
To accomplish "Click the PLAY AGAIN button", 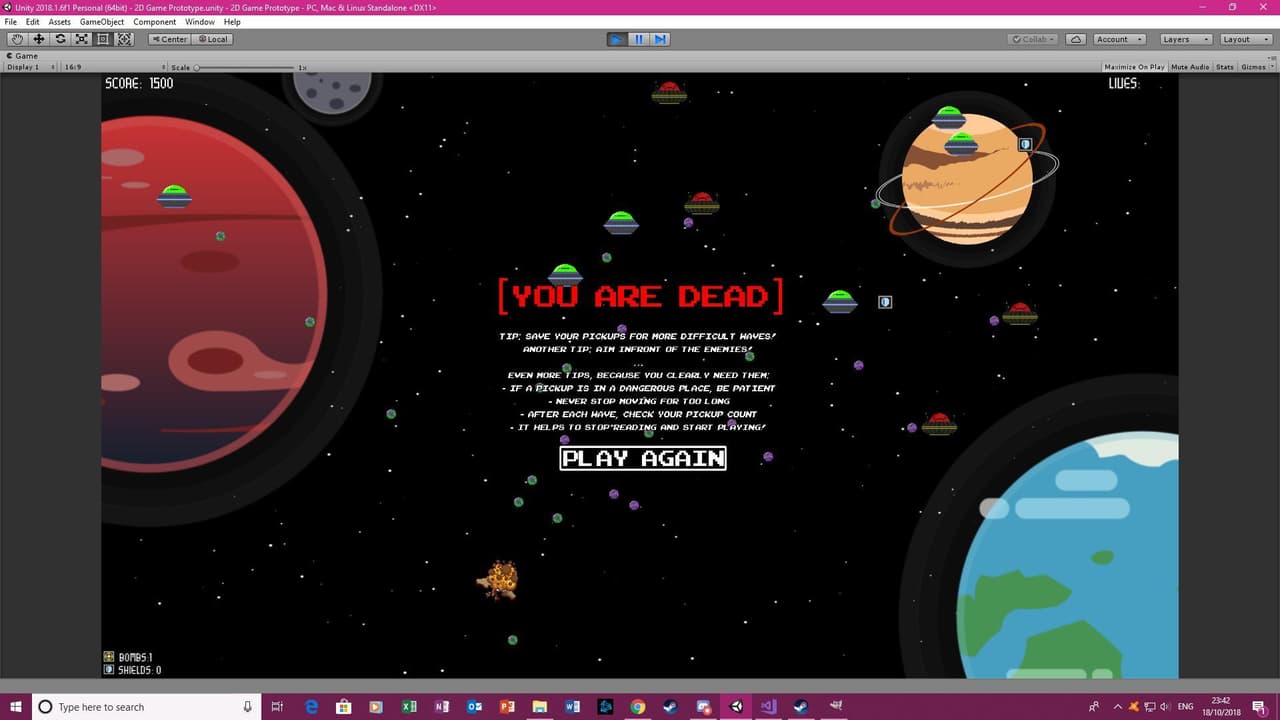I will [643, 458].
